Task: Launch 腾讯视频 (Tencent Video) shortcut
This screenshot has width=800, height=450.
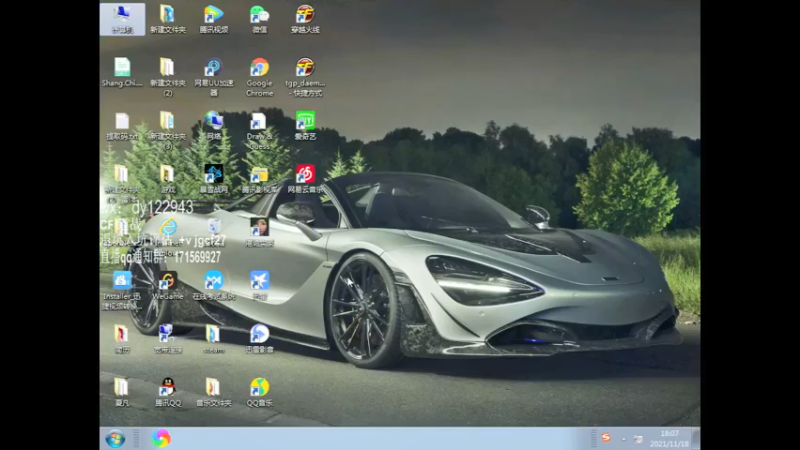Action: pos(214,19)
